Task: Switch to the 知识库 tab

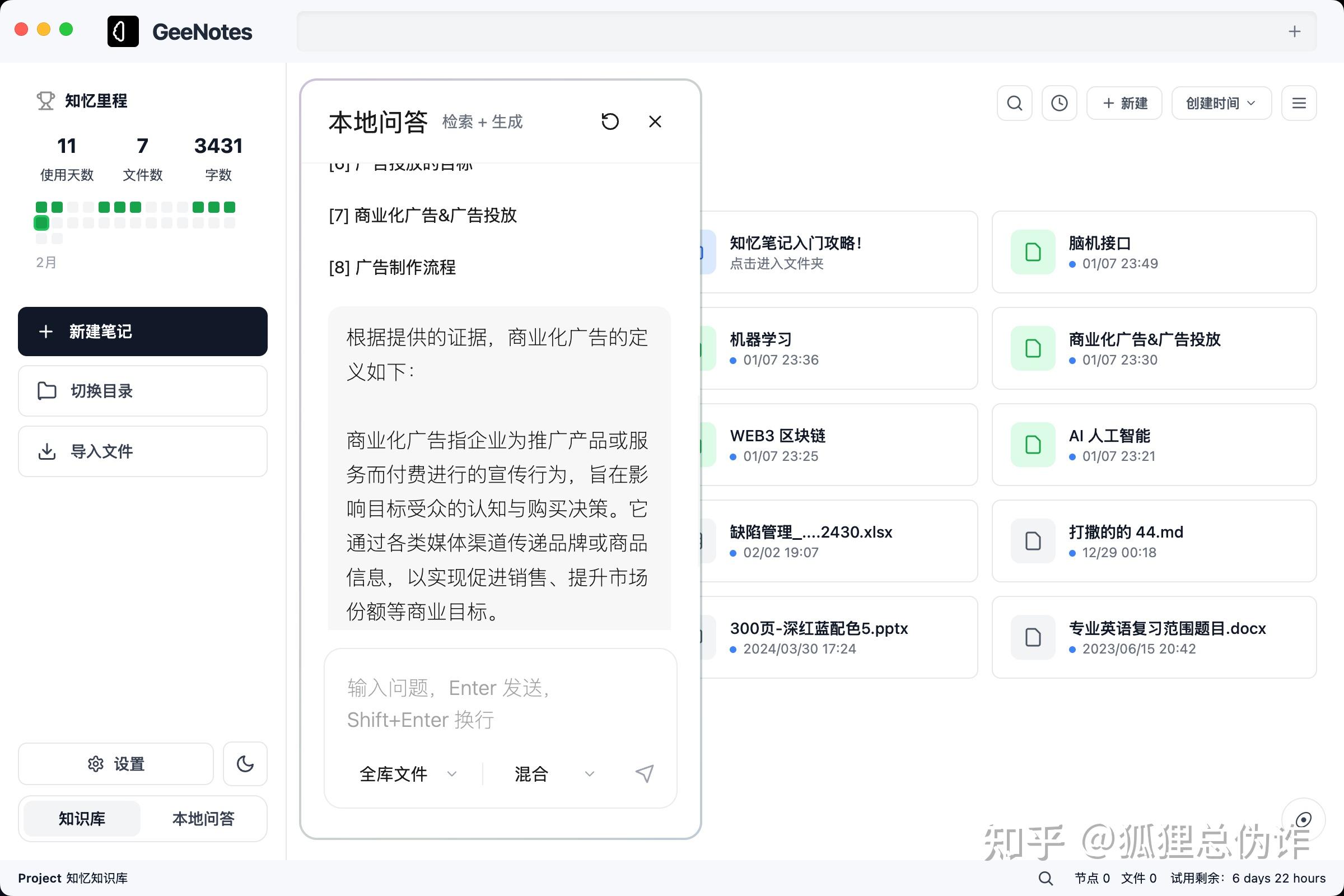Action: tap(82, 818)
